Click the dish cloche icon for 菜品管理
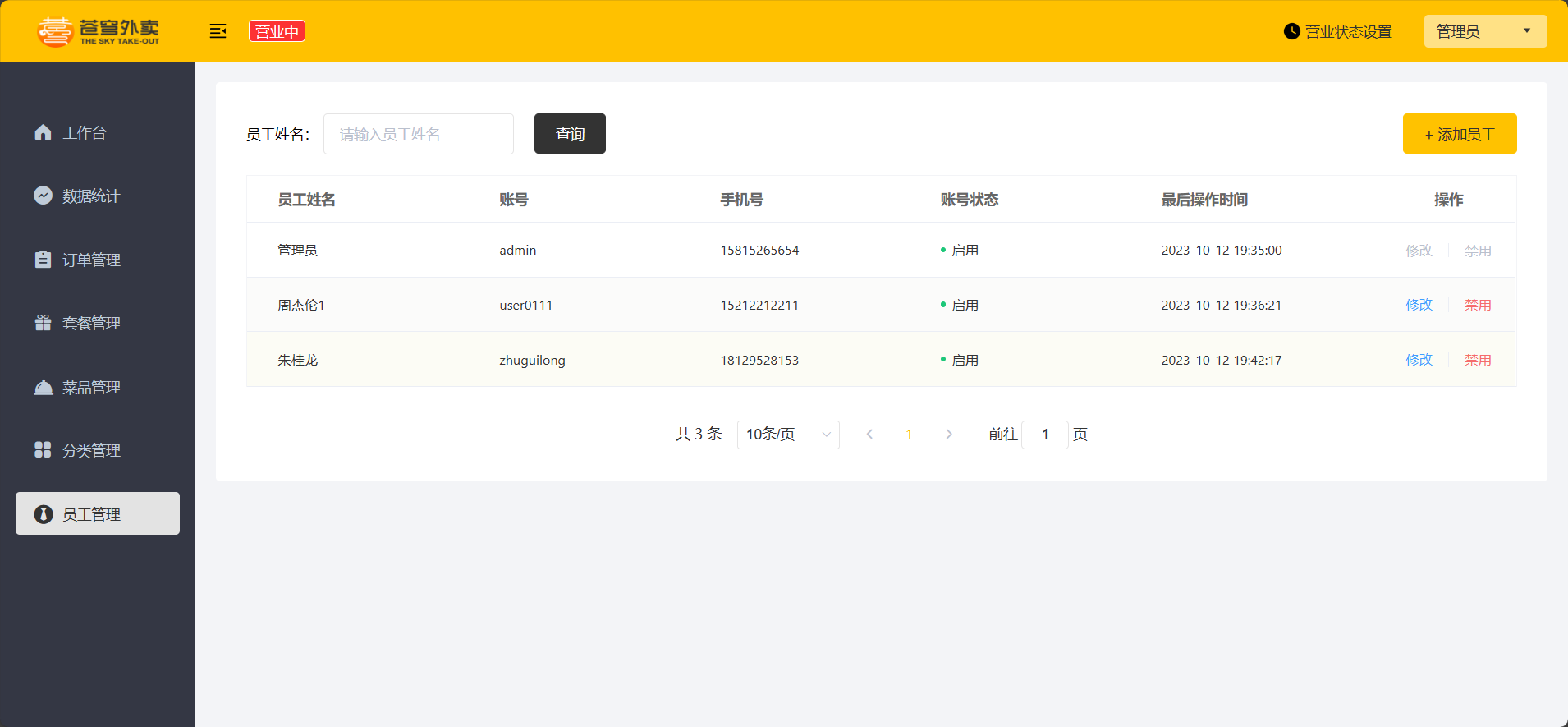Screen dimensions: 1568x727 (43, 387)
